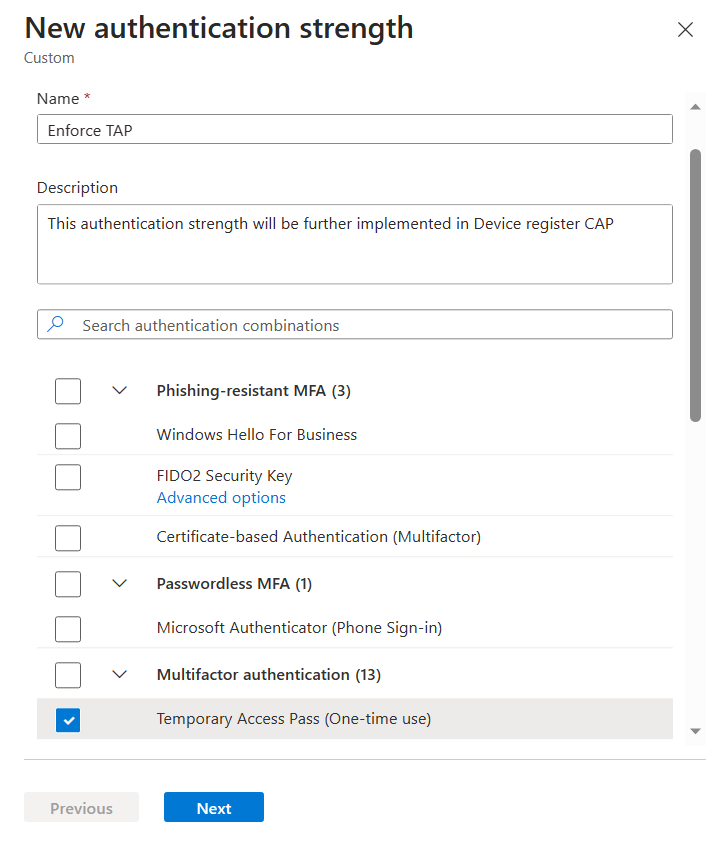Tick the FIDO2 Security Key checkbox
Screen dimensions: 719x847
[68, 477]
